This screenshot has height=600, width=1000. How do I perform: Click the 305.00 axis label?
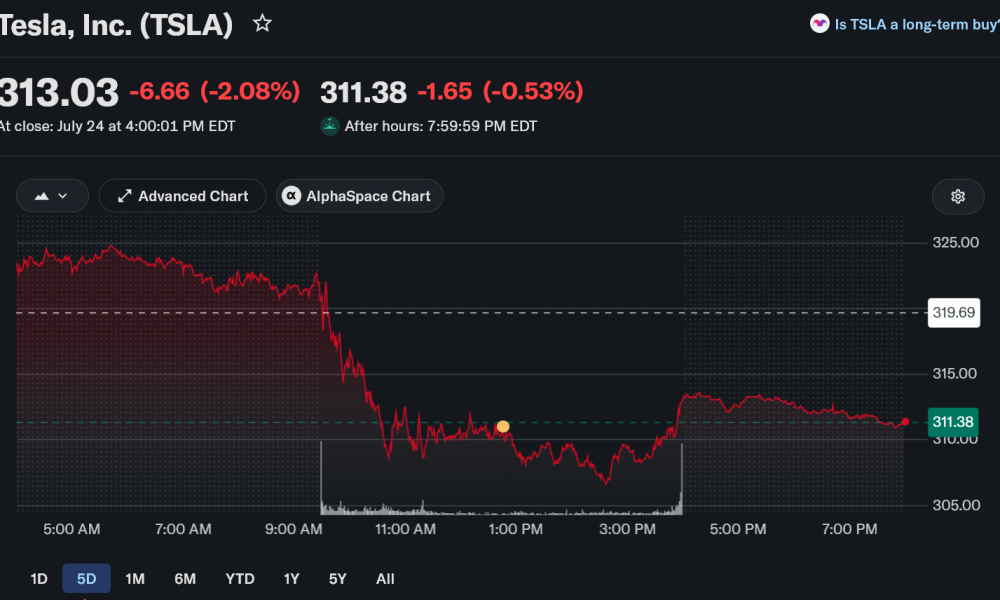coord(956,505)
